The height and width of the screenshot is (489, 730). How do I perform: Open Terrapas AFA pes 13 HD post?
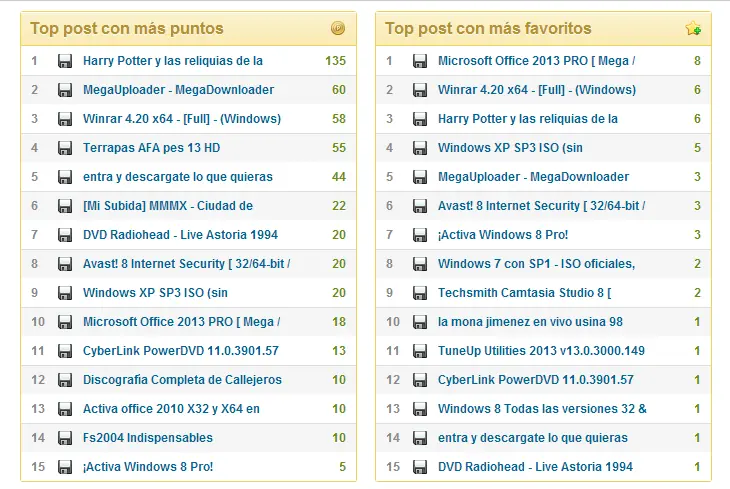point(151,148)
